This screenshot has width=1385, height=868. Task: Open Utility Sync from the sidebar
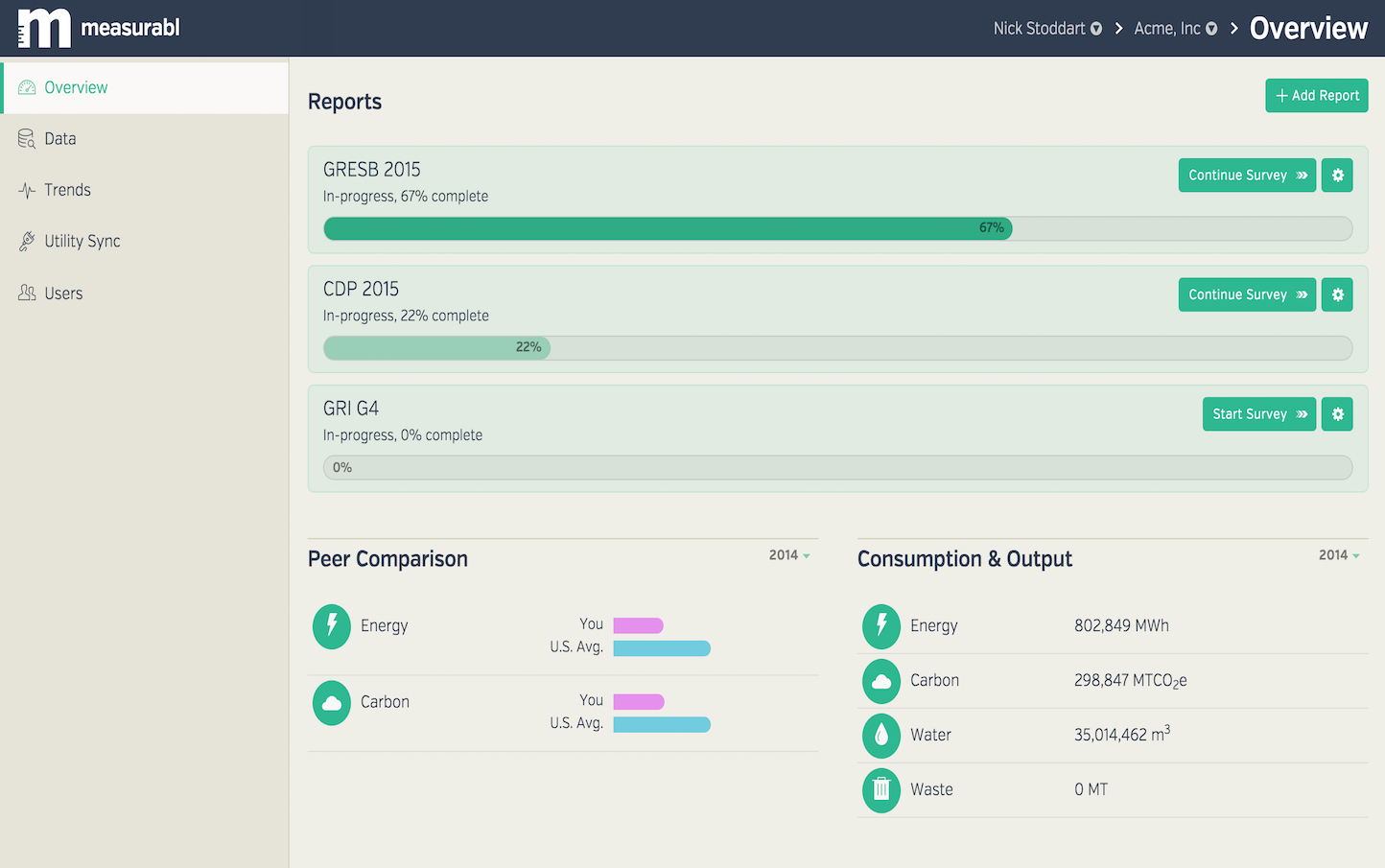click(x=145, y=242)
